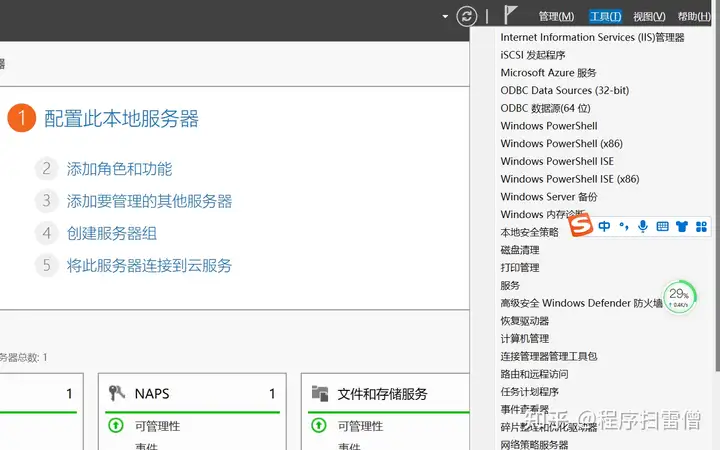The height and width of the screenshot is (450, 720).
Task: Open the 视图(V) menu
Action: (649, 17)
